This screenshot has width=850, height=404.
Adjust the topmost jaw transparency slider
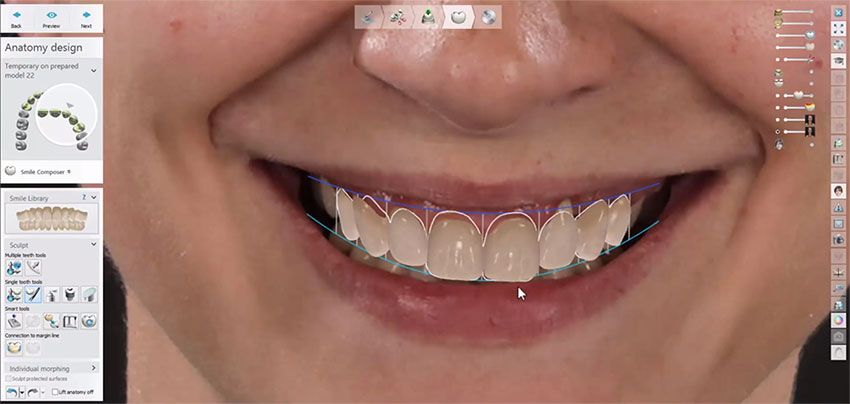pyautogui.click(x=796, y=11)
